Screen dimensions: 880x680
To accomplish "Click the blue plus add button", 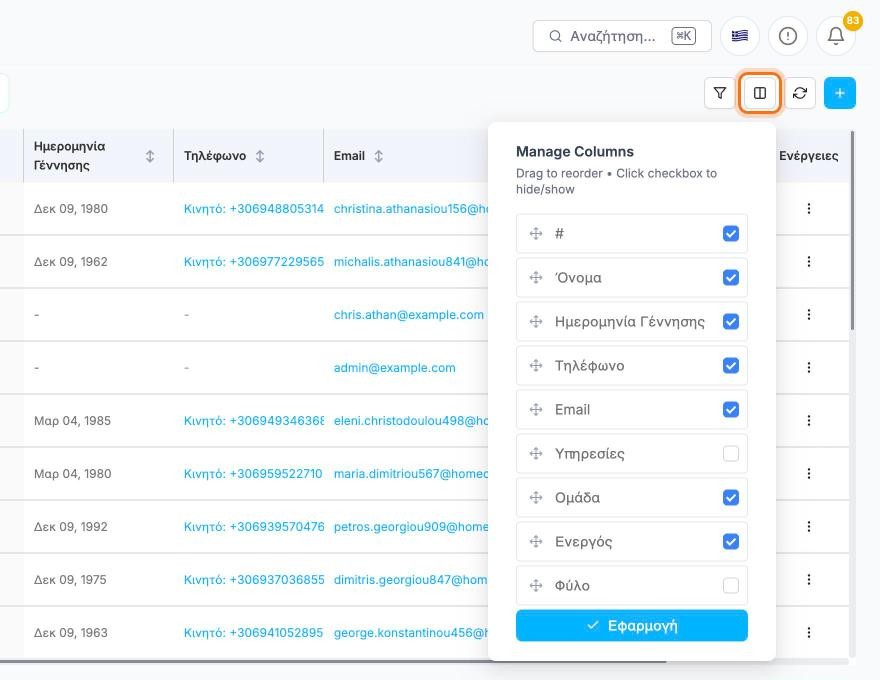I will point(840,93).
